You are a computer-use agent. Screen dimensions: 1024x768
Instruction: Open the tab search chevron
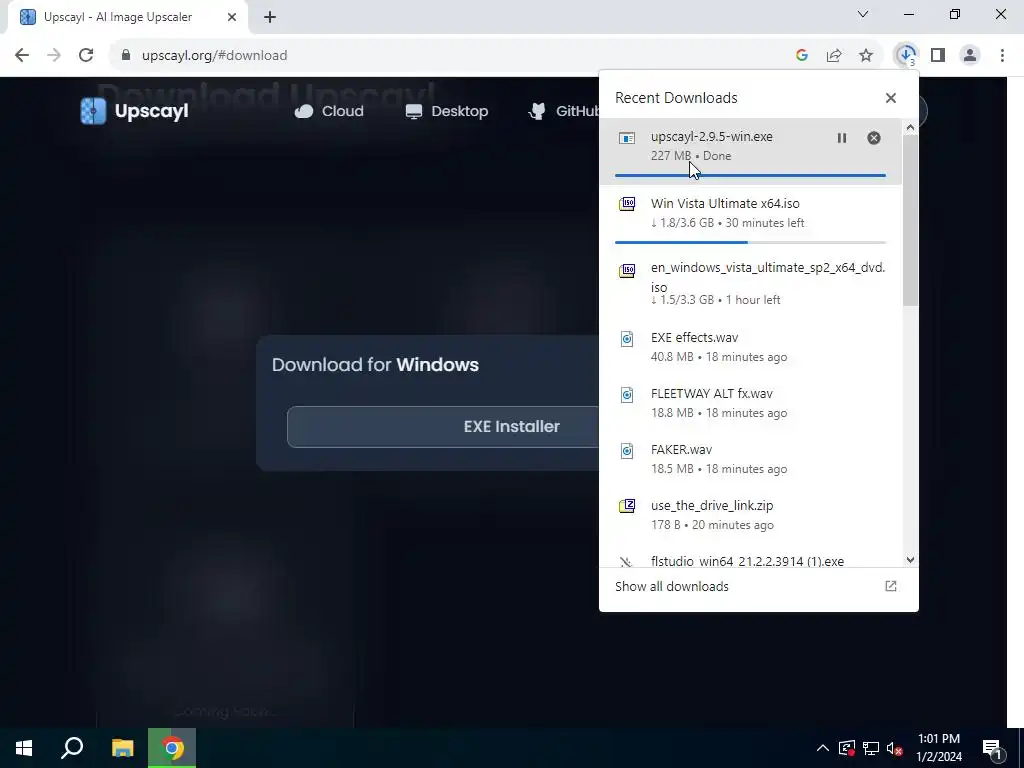click(863, 14)
